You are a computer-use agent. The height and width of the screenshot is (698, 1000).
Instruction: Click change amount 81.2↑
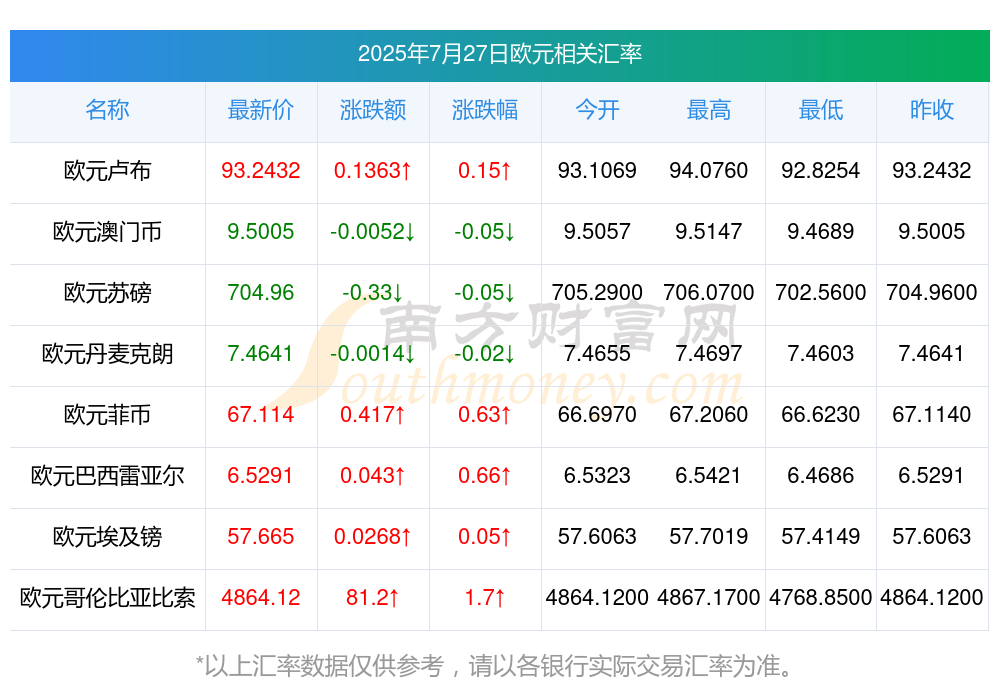pos(372,598)
